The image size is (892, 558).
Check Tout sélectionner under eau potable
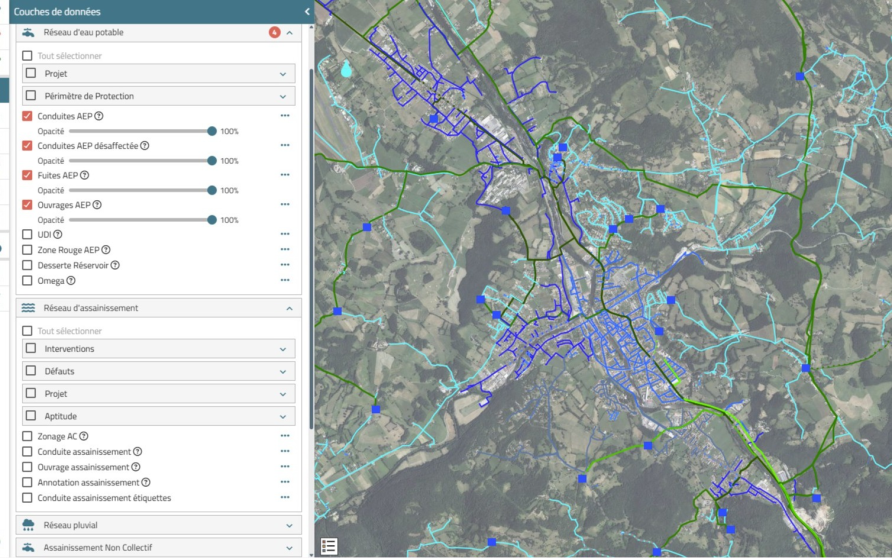27,56
